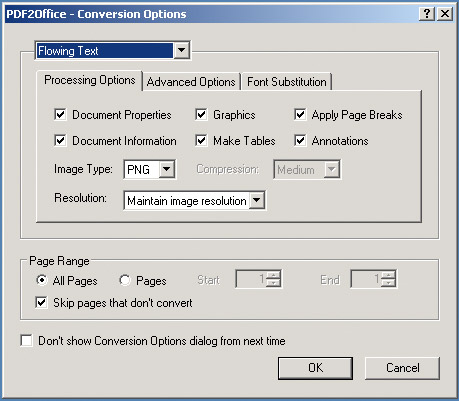Toggle Skip pages that don't convert

41,303
